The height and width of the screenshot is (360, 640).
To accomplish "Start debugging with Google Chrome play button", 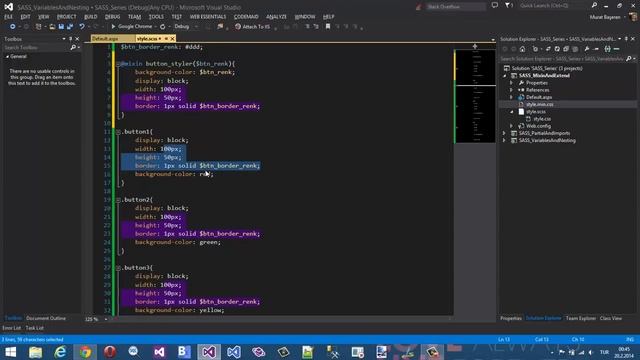I will pos(113,27).
